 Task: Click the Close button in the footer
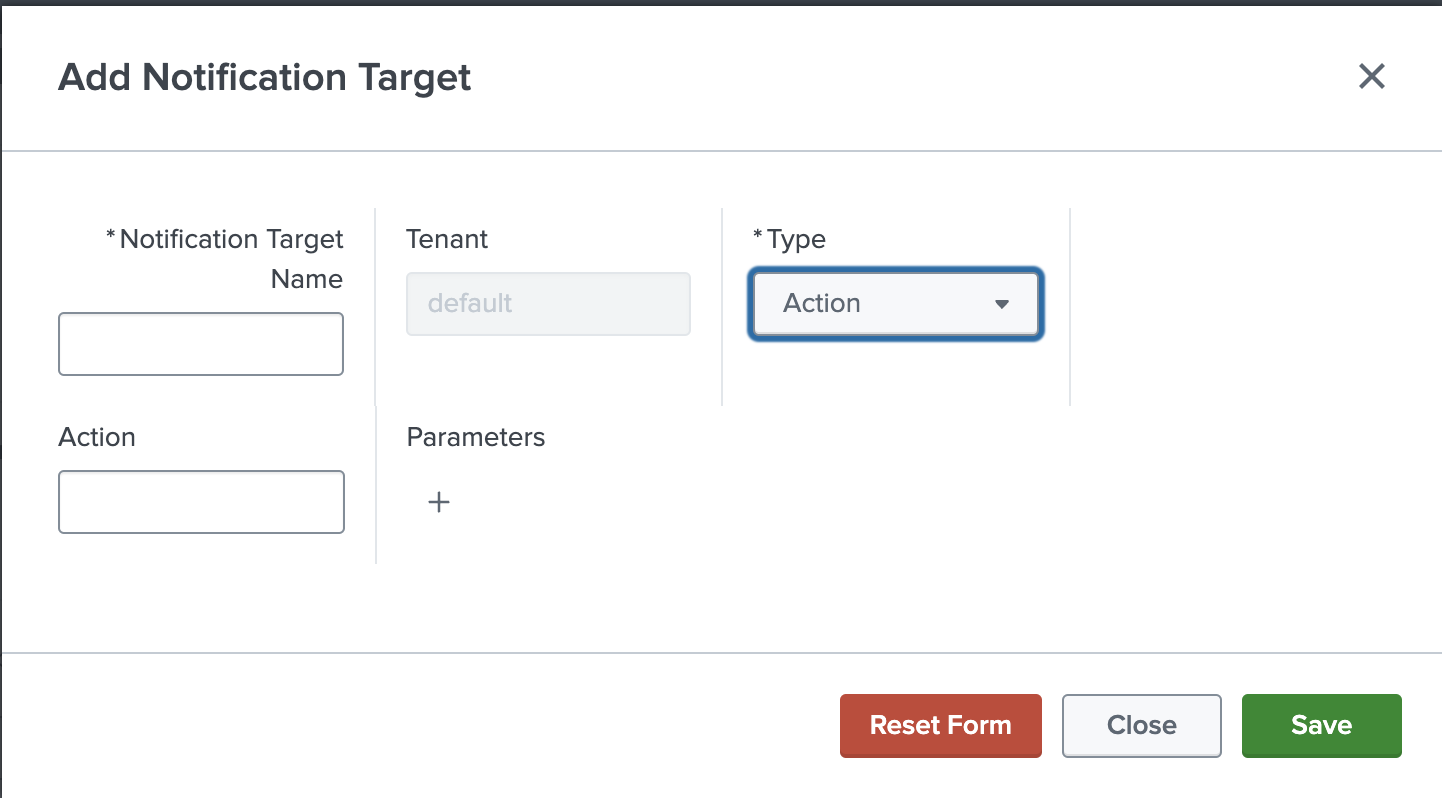click(x=1141, y=725)
